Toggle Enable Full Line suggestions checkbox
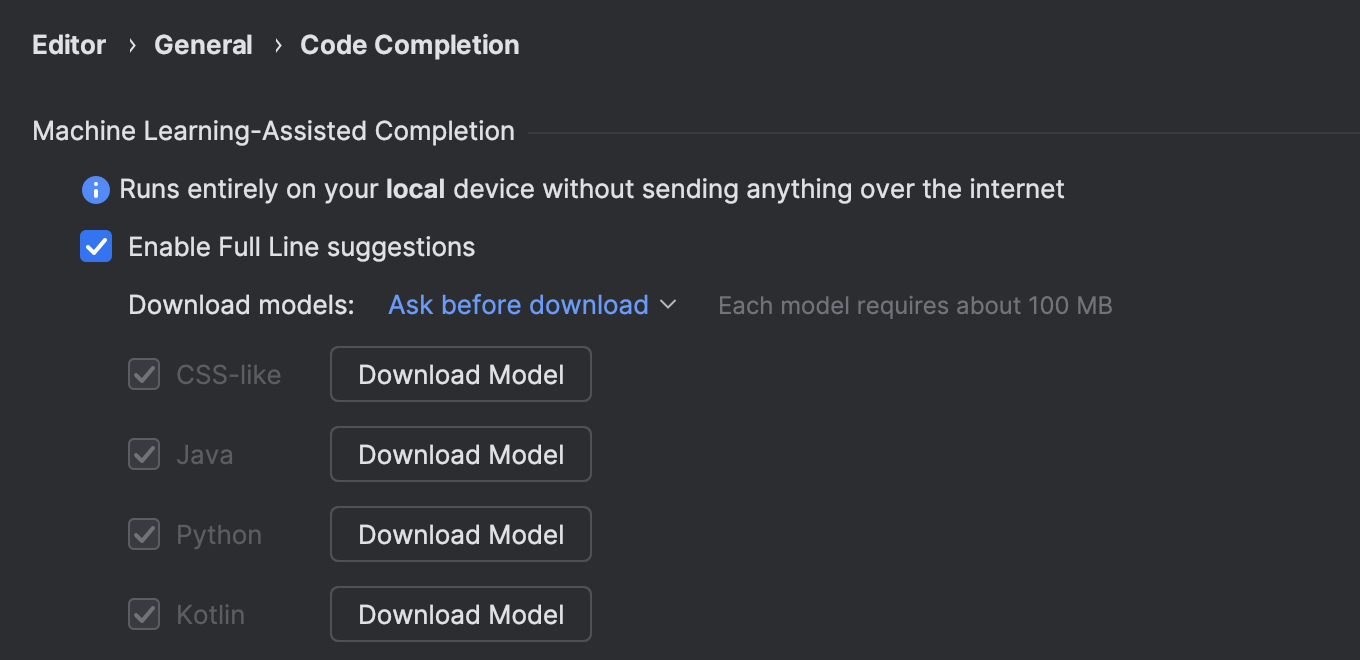 [96, 246]
